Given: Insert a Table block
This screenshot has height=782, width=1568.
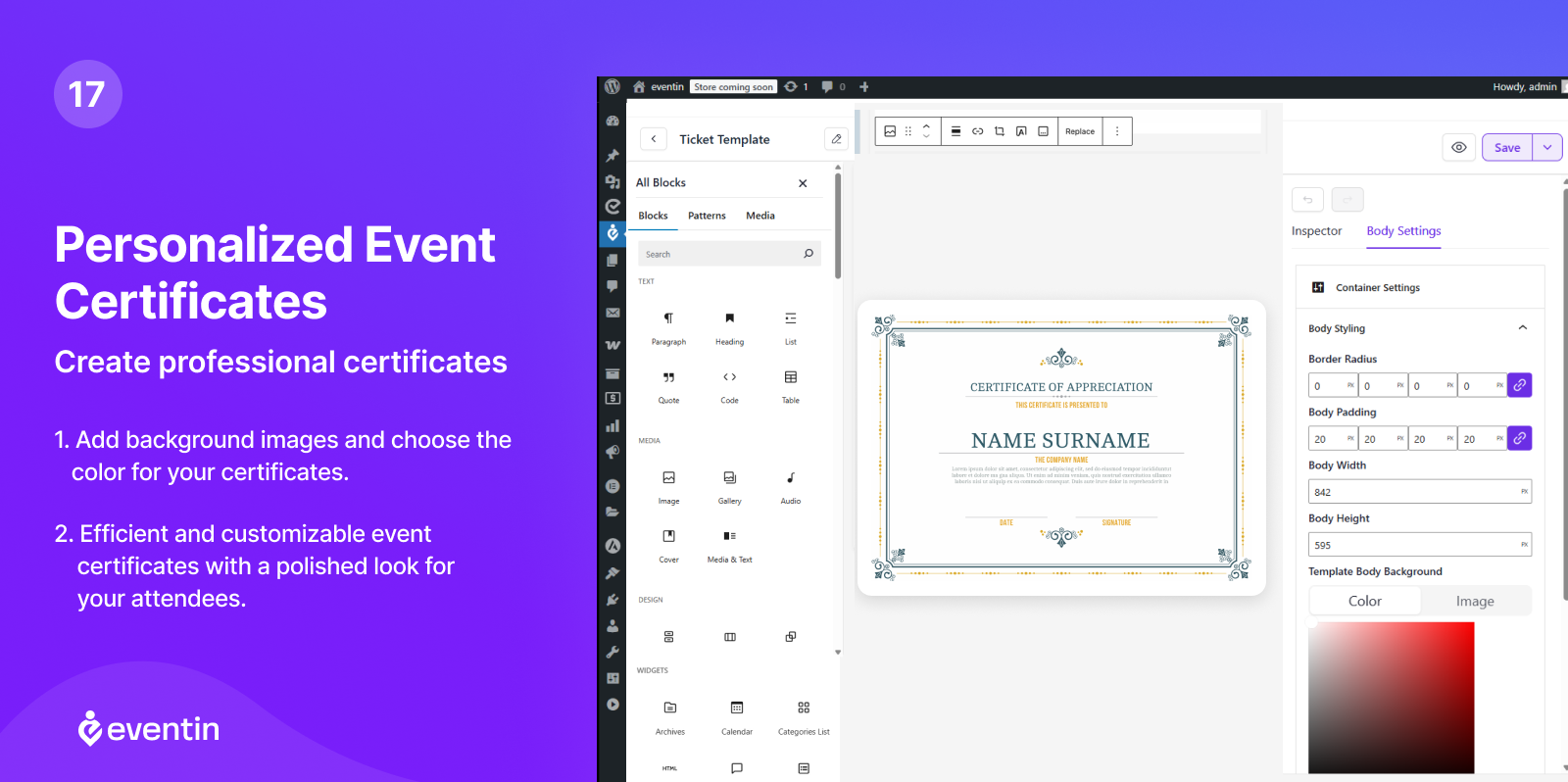Looking at the screenshot, I should [791, 387].
